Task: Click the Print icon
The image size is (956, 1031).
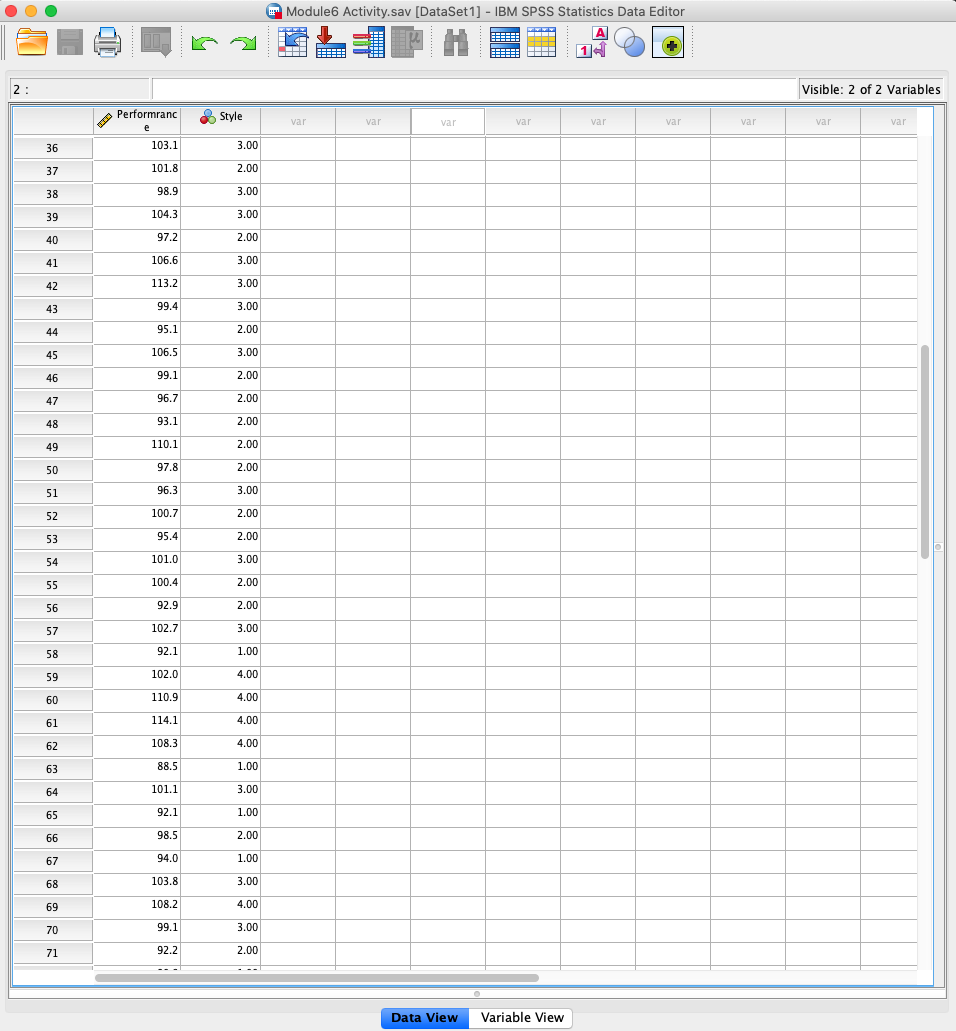Action: tap(107, 42)
